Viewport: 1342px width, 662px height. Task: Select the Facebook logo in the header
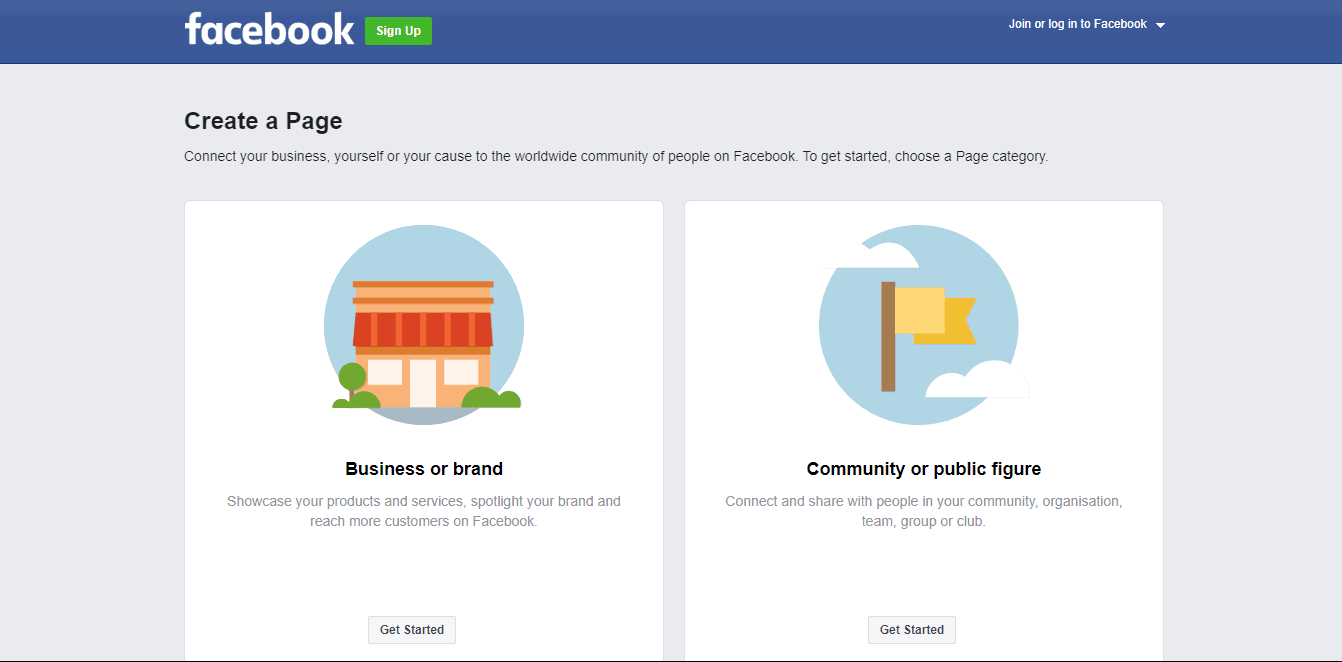268,28
